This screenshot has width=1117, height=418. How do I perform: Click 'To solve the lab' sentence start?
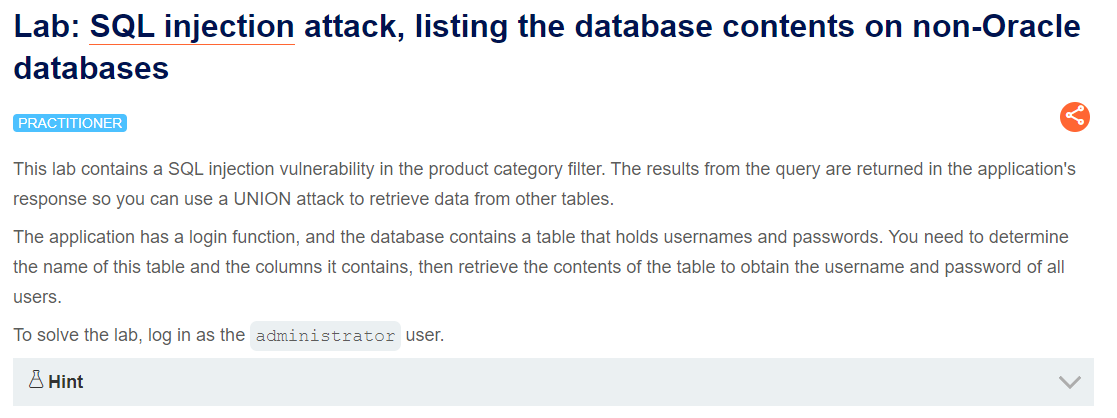(x=78, y=335)
